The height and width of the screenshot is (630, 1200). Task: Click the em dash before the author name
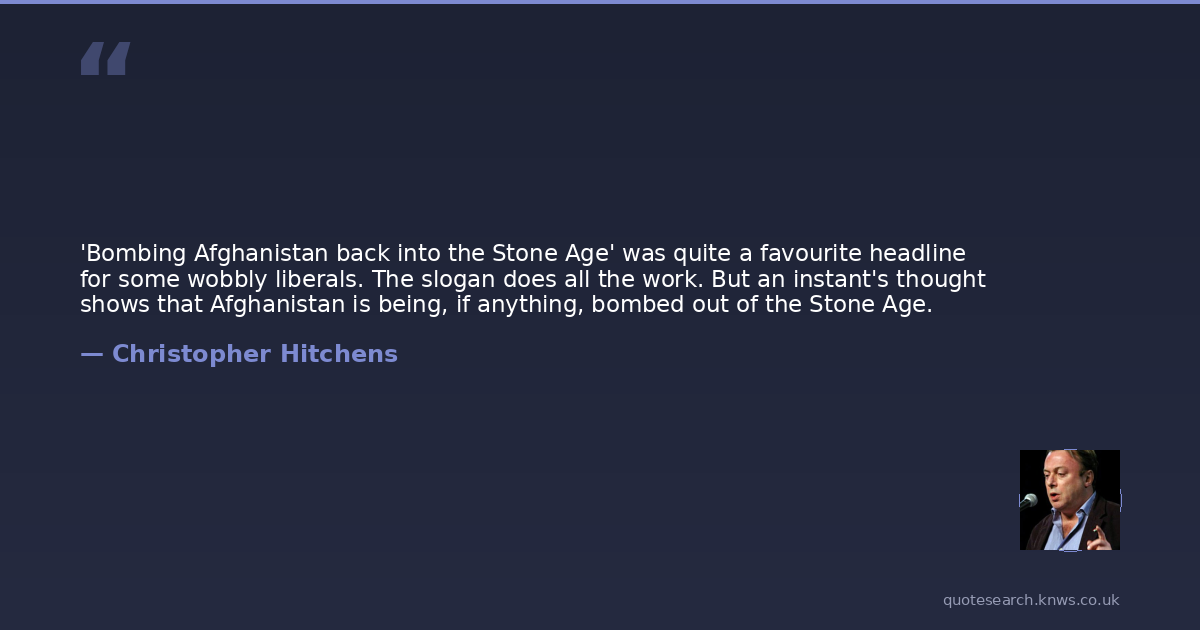tap(91, 354)
